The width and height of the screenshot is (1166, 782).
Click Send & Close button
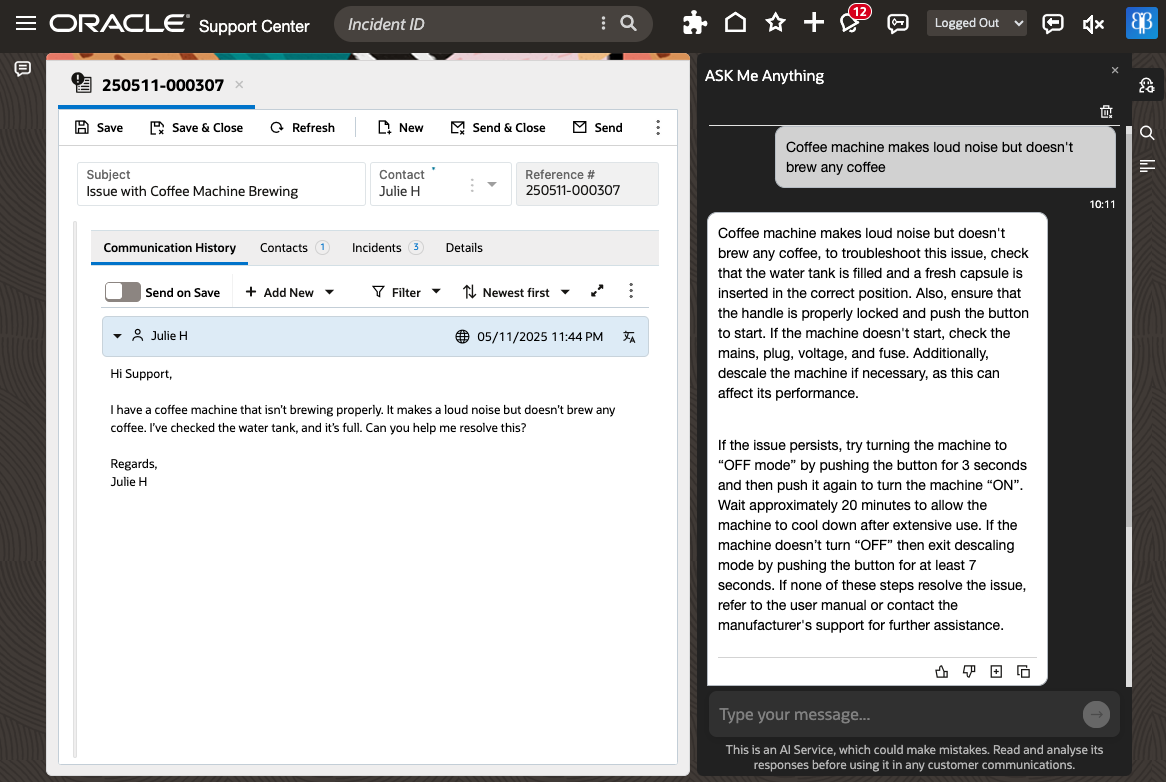click(498, 128)
